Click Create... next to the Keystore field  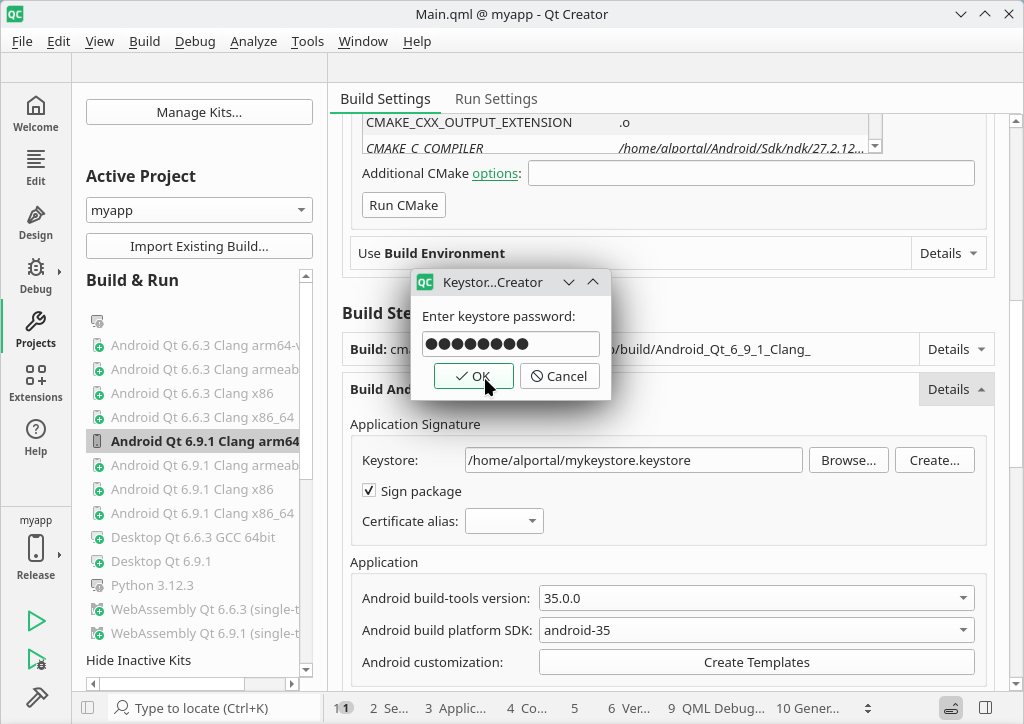935,460
